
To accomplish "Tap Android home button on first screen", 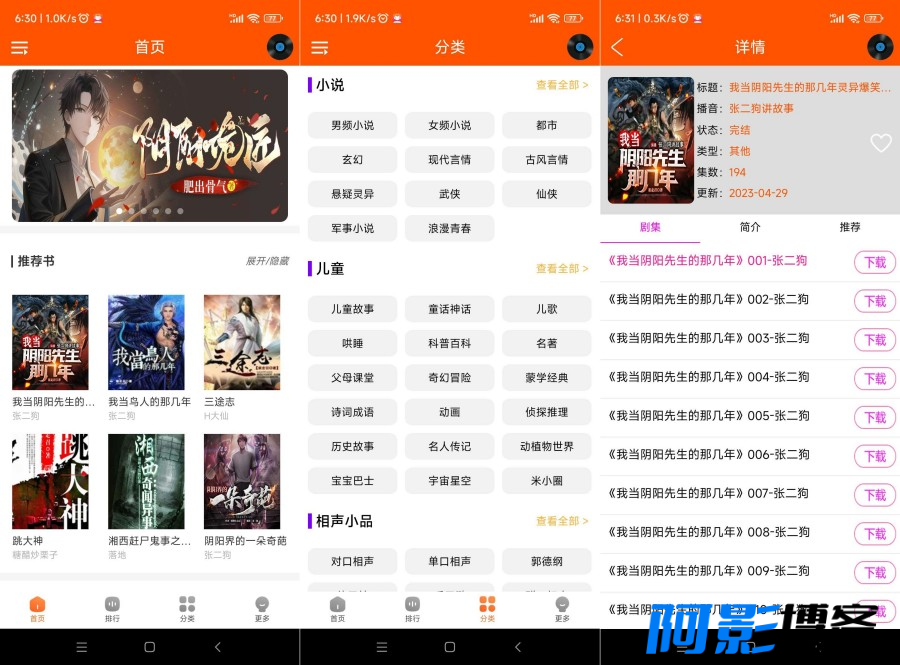I will pos(149,647).
